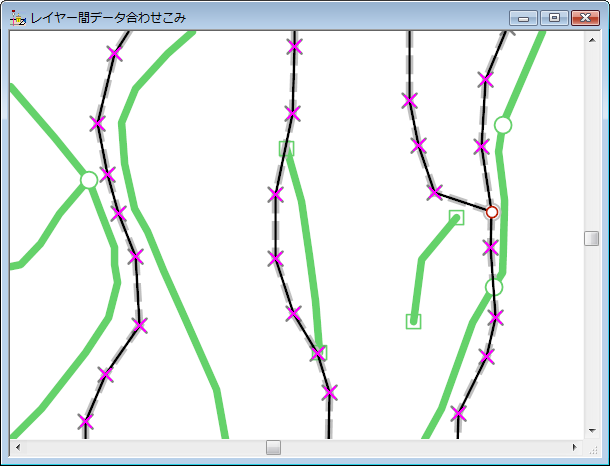
Task: Maximize the レイヤー間データ合わせこみ window
Action: tap(554, 18)
